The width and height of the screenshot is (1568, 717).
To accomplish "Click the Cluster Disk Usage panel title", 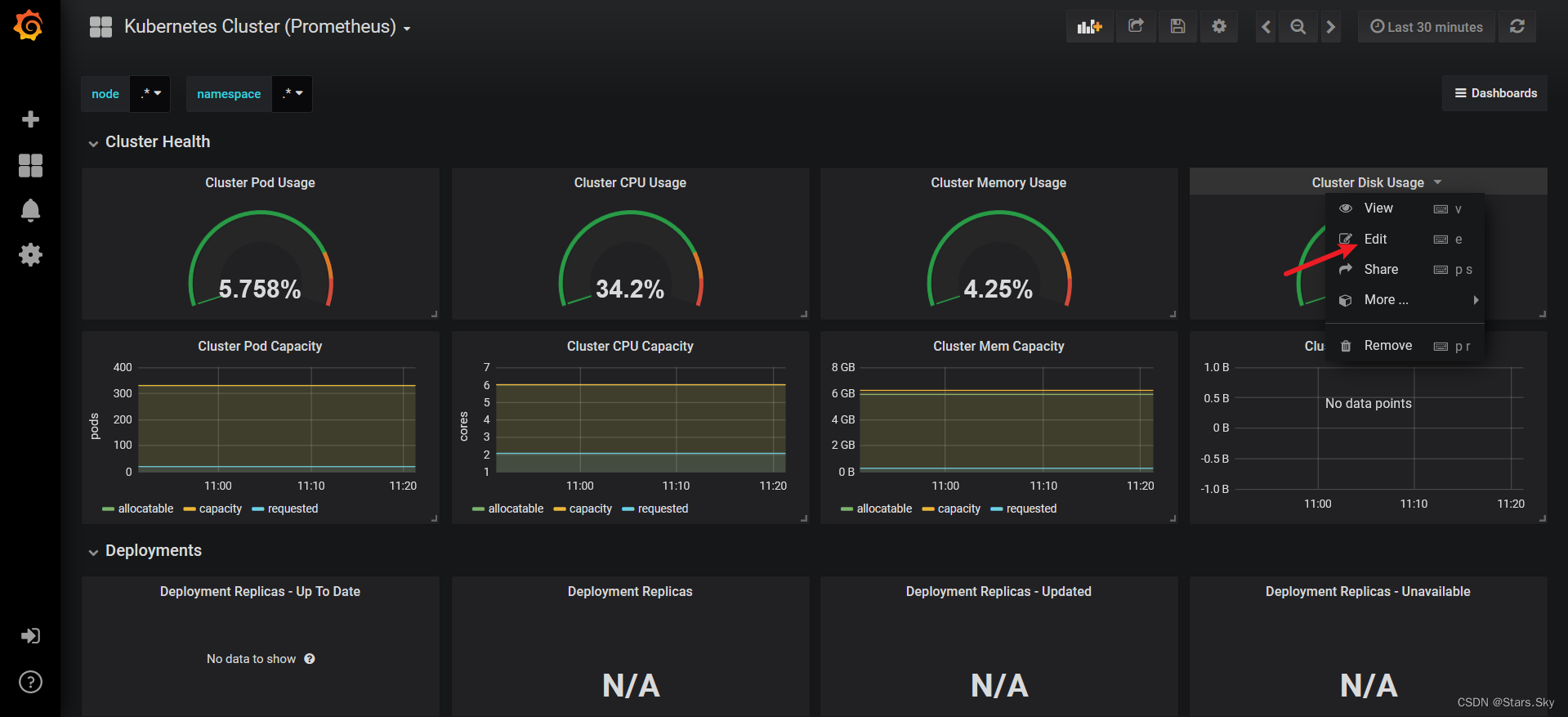I will [x=1368, y=183].
